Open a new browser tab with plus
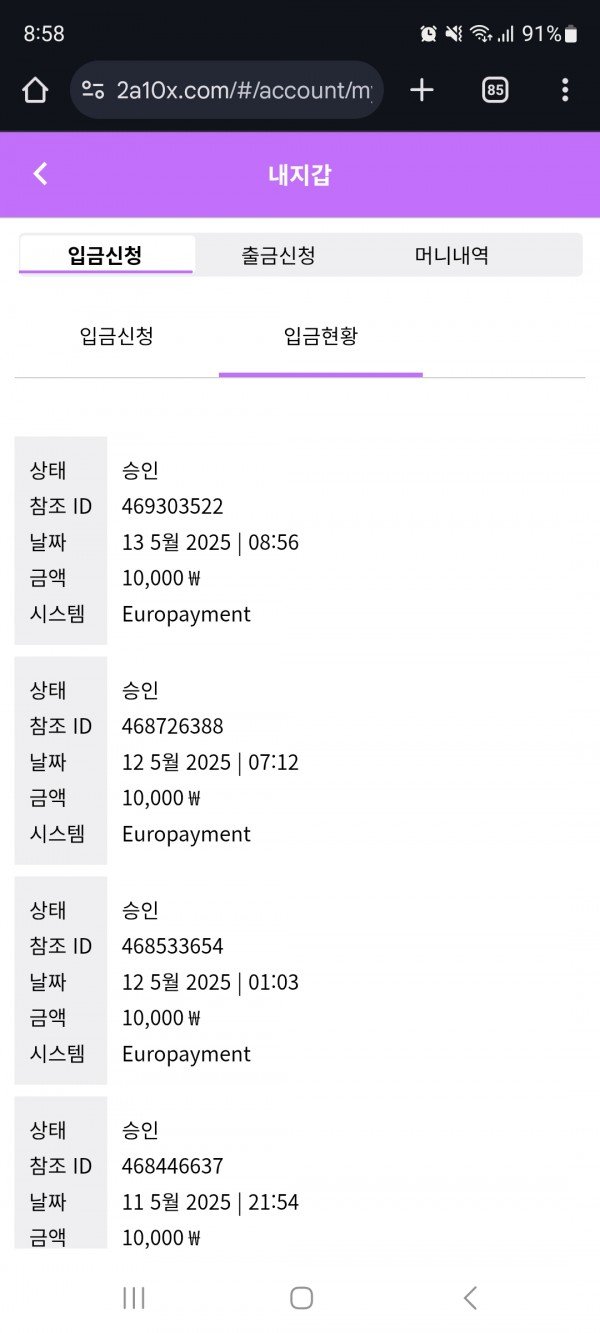This screenshot has width=600, height=1333. tap(422, 90)
